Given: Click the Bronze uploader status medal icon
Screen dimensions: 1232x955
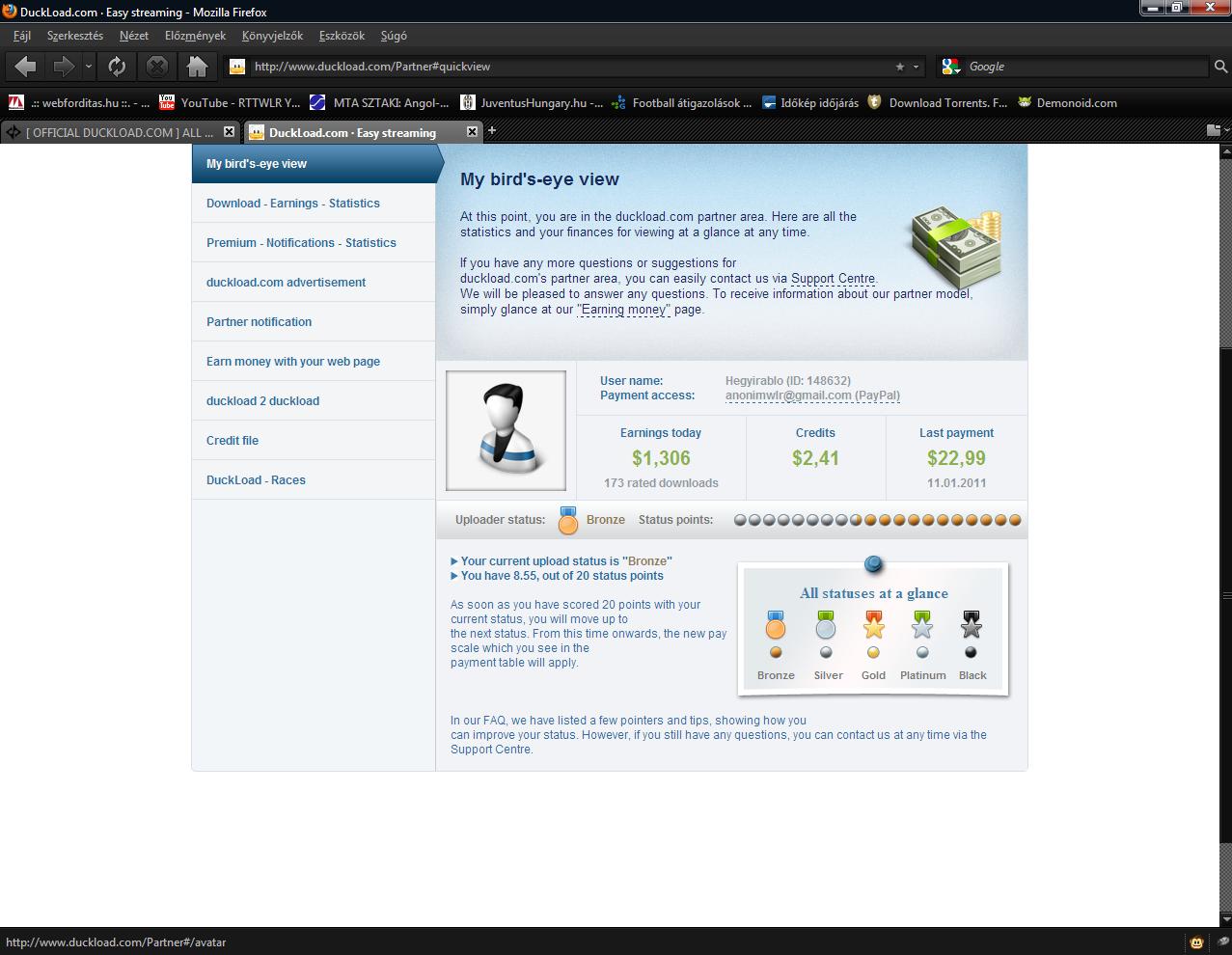Looking at the screenshot, I should tap(568, 520).
